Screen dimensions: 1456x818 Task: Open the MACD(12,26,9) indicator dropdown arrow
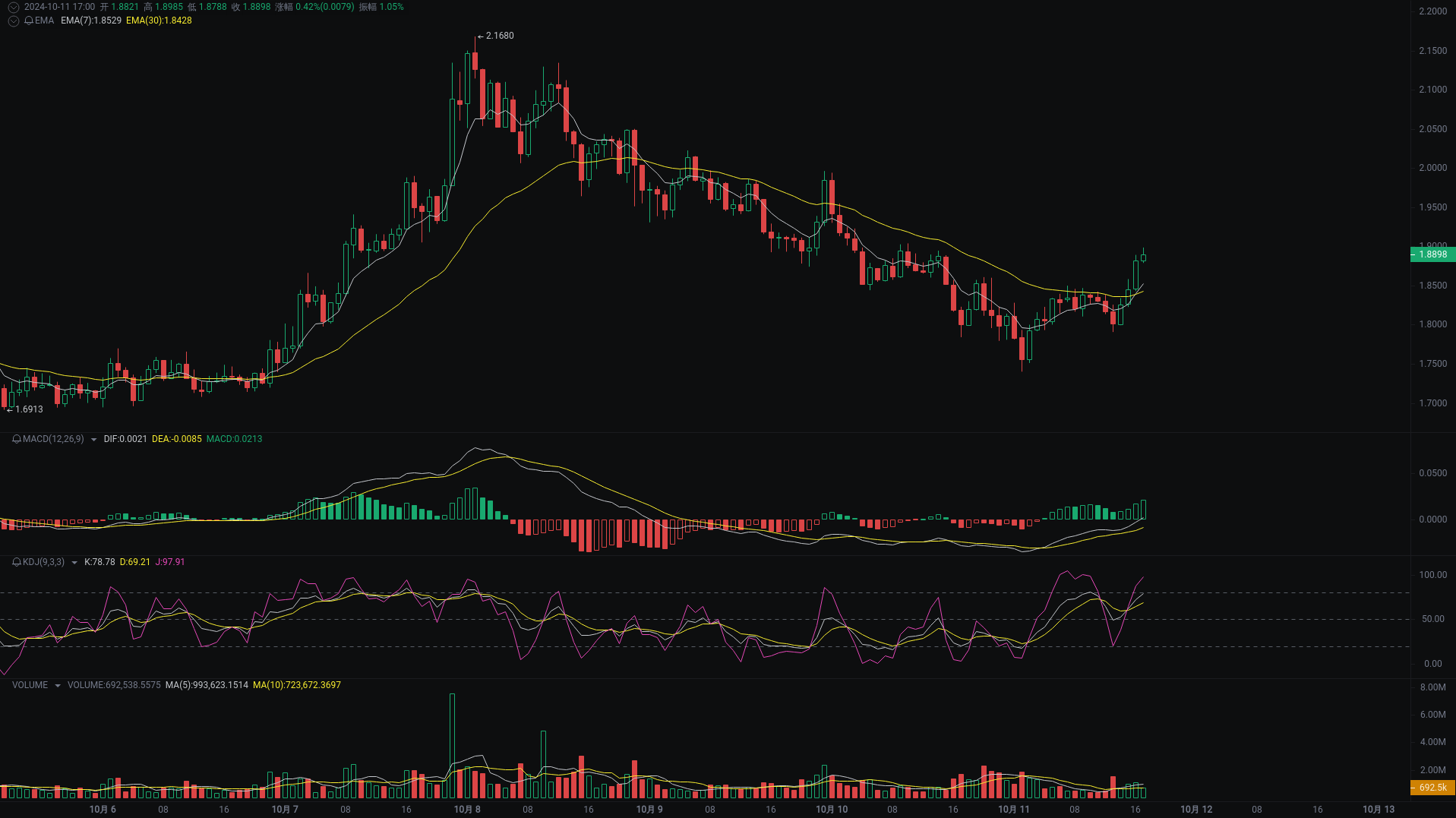point(93,440)
